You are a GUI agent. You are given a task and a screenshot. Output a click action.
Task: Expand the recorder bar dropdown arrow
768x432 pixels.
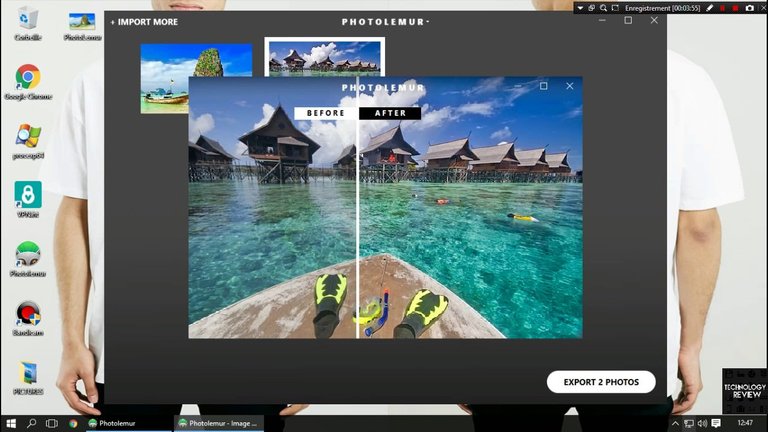click(x=580, y=8)
